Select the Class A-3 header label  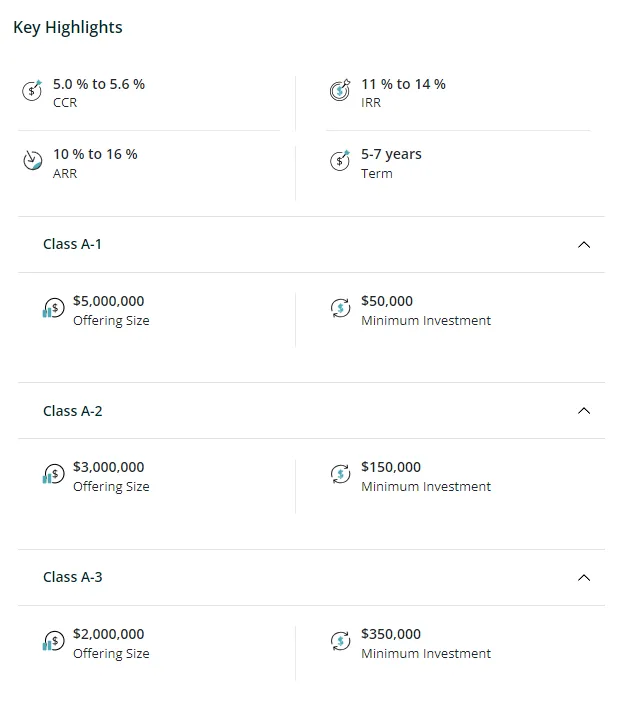(72, 577)
